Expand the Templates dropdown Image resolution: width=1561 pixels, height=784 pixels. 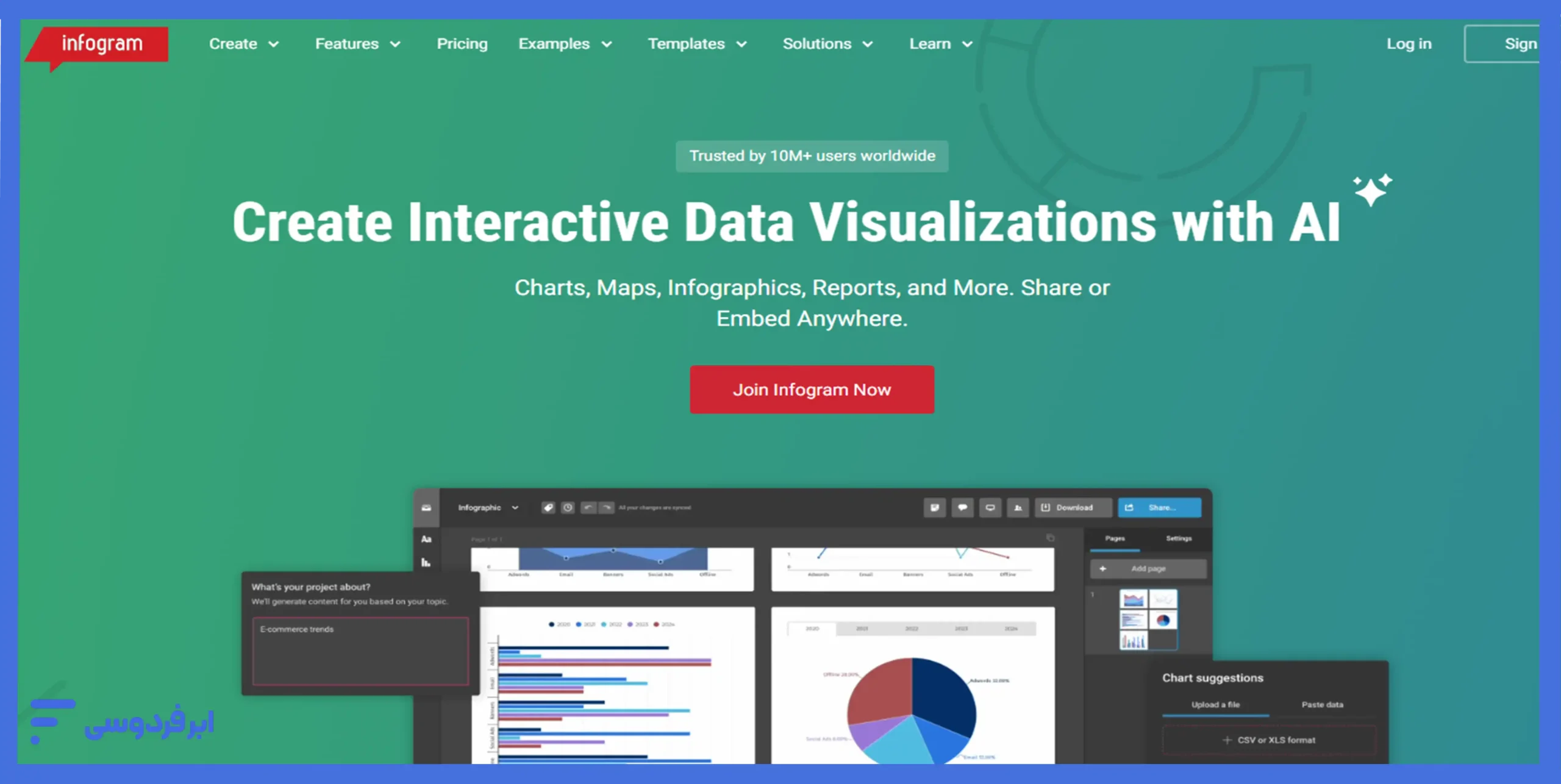[x=697, y=44]
